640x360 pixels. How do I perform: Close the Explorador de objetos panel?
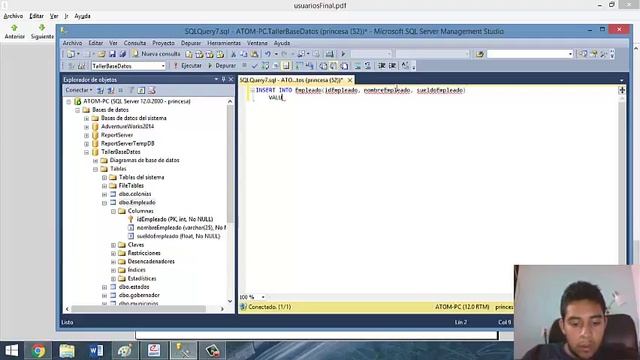(x=231, y=79)
